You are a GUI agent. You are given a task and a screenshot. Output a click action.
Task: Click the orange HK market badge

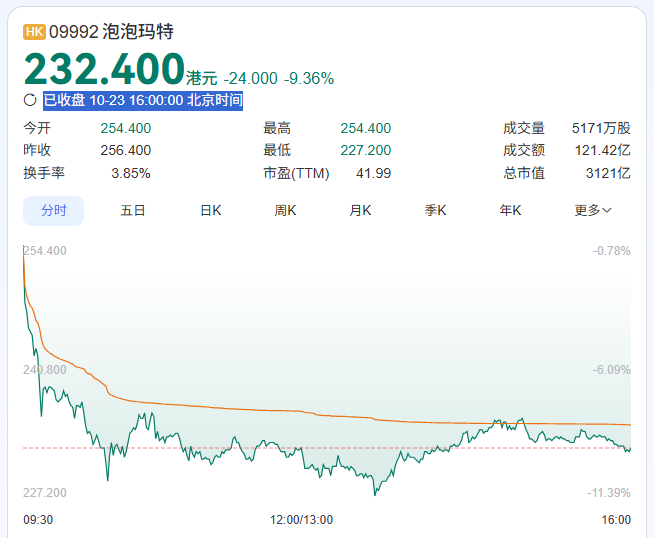pyautogui.click(x=34, y=32)
